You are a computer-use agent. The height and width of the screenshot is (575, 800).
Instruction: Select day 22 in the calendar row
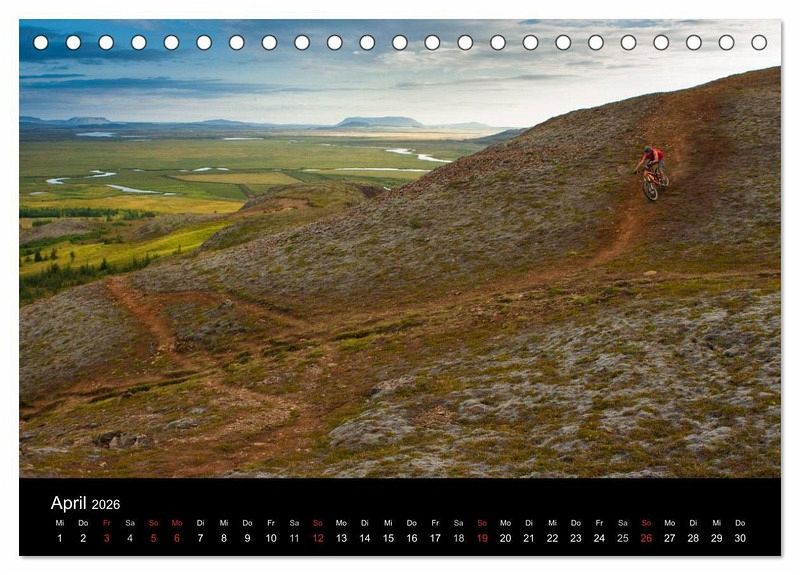click(553, 538)
